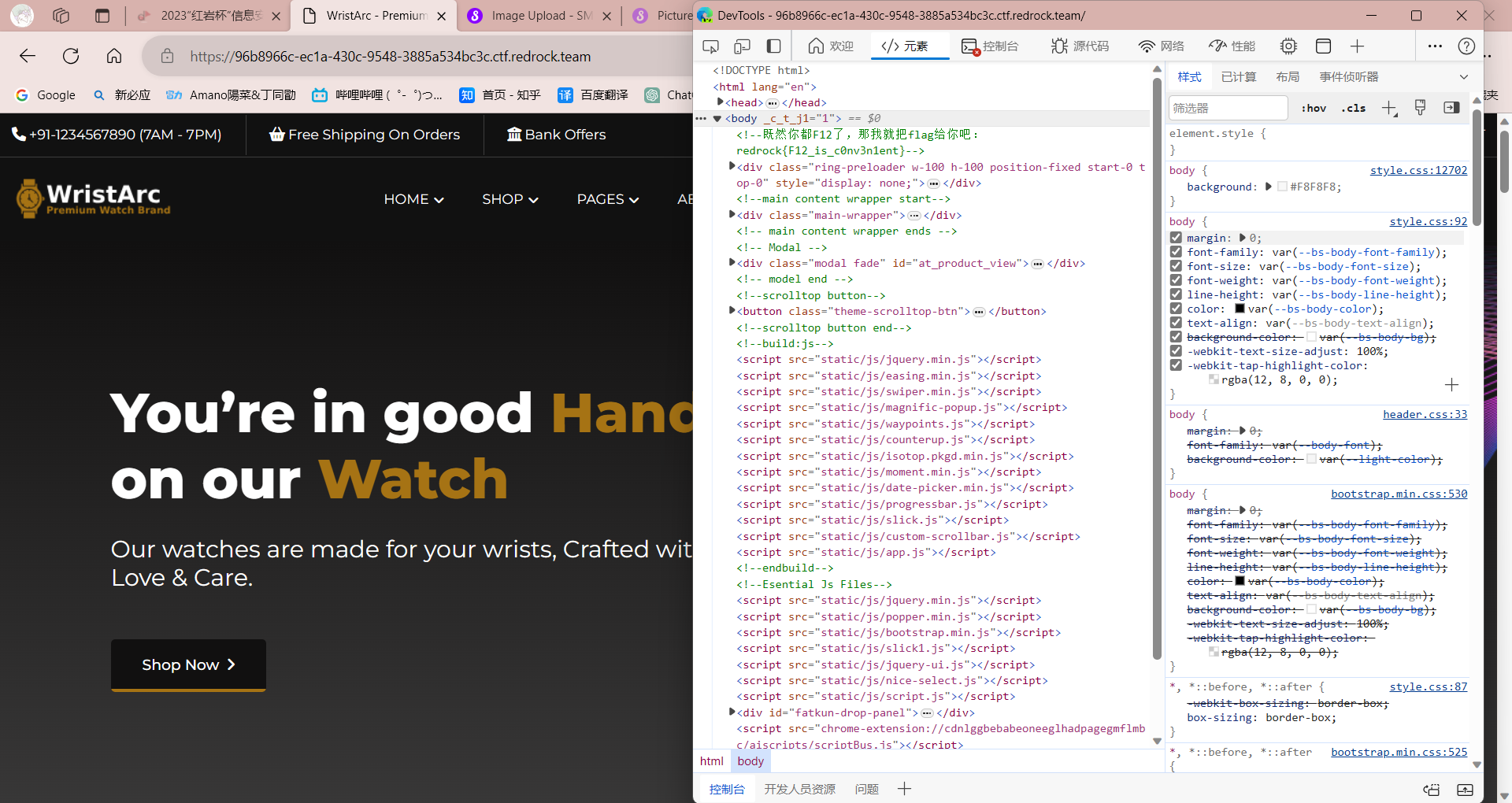Toggle the .cls element classes button

point(1354,108)
